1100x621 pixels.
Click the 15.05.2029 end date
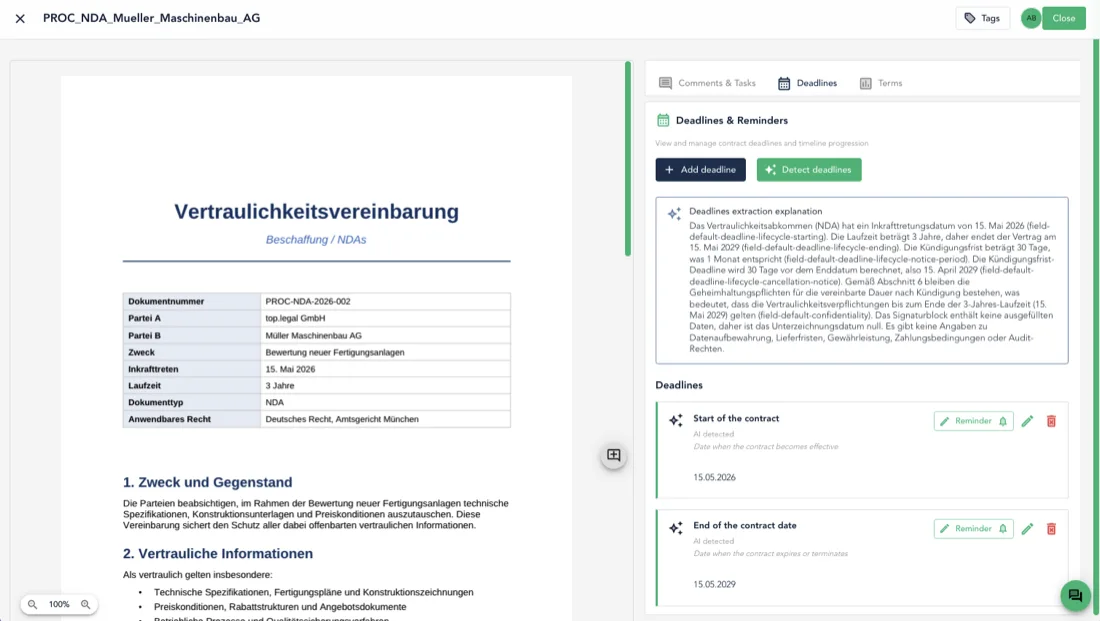[x=714, y=584]
